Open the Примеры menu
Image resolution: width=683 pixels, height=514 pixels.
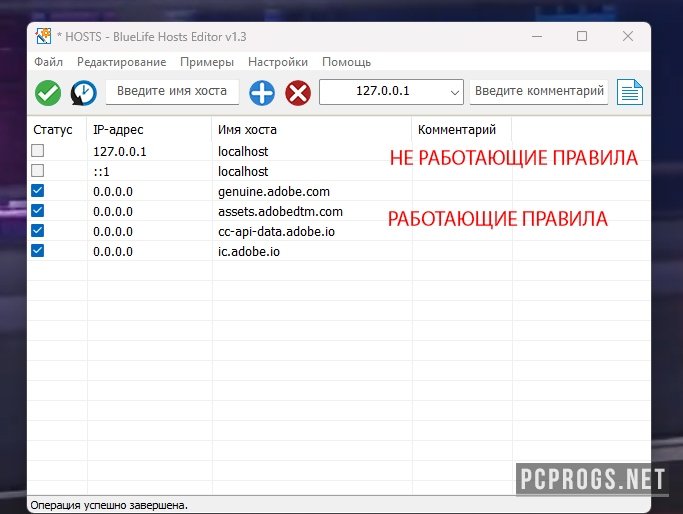click(x=207, y=62)
